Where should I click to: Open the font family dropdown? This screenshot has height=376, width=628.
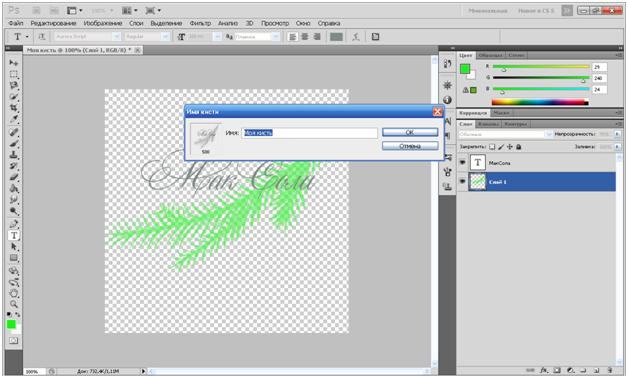(x=116, y=37)
